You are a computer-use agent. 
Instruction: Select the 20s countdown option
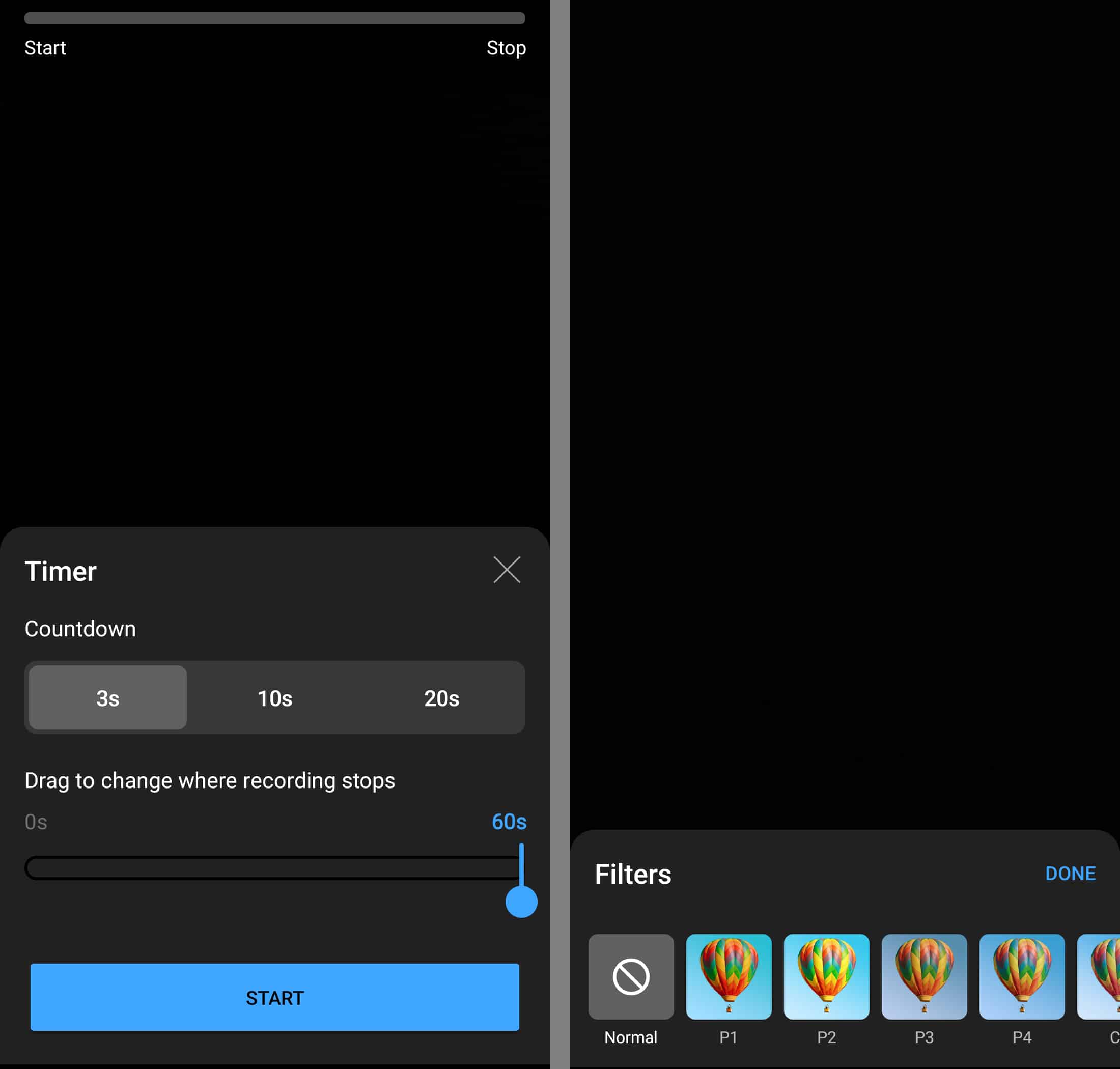click(440, 697)
